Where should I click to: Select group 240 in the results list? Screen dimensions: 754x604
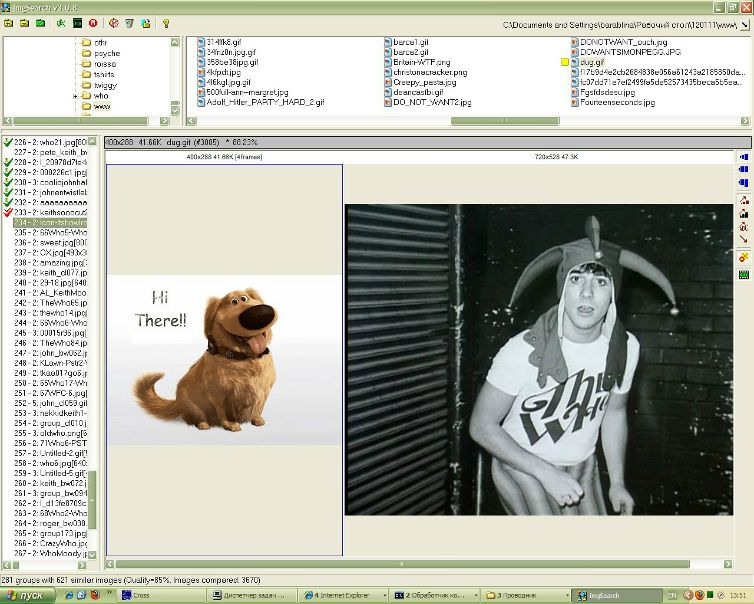coord(52,282)
